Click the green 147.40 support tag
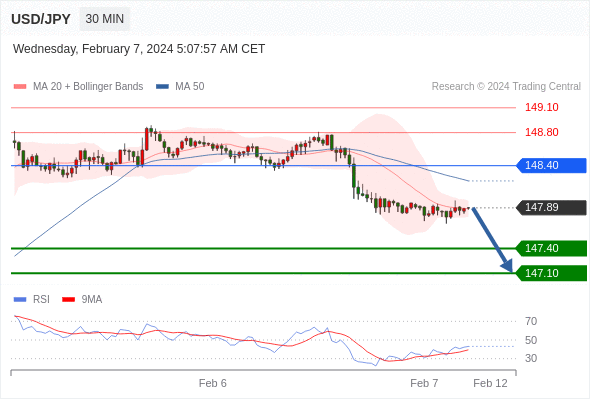This screenshot has height=400, width=590. point(551,248)
